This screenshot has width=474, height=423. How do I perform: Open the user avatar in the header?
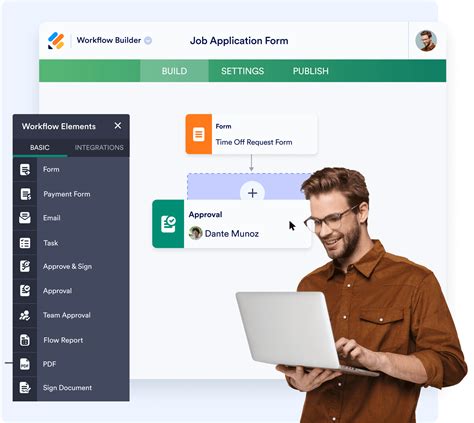click(x=426, y=41)
